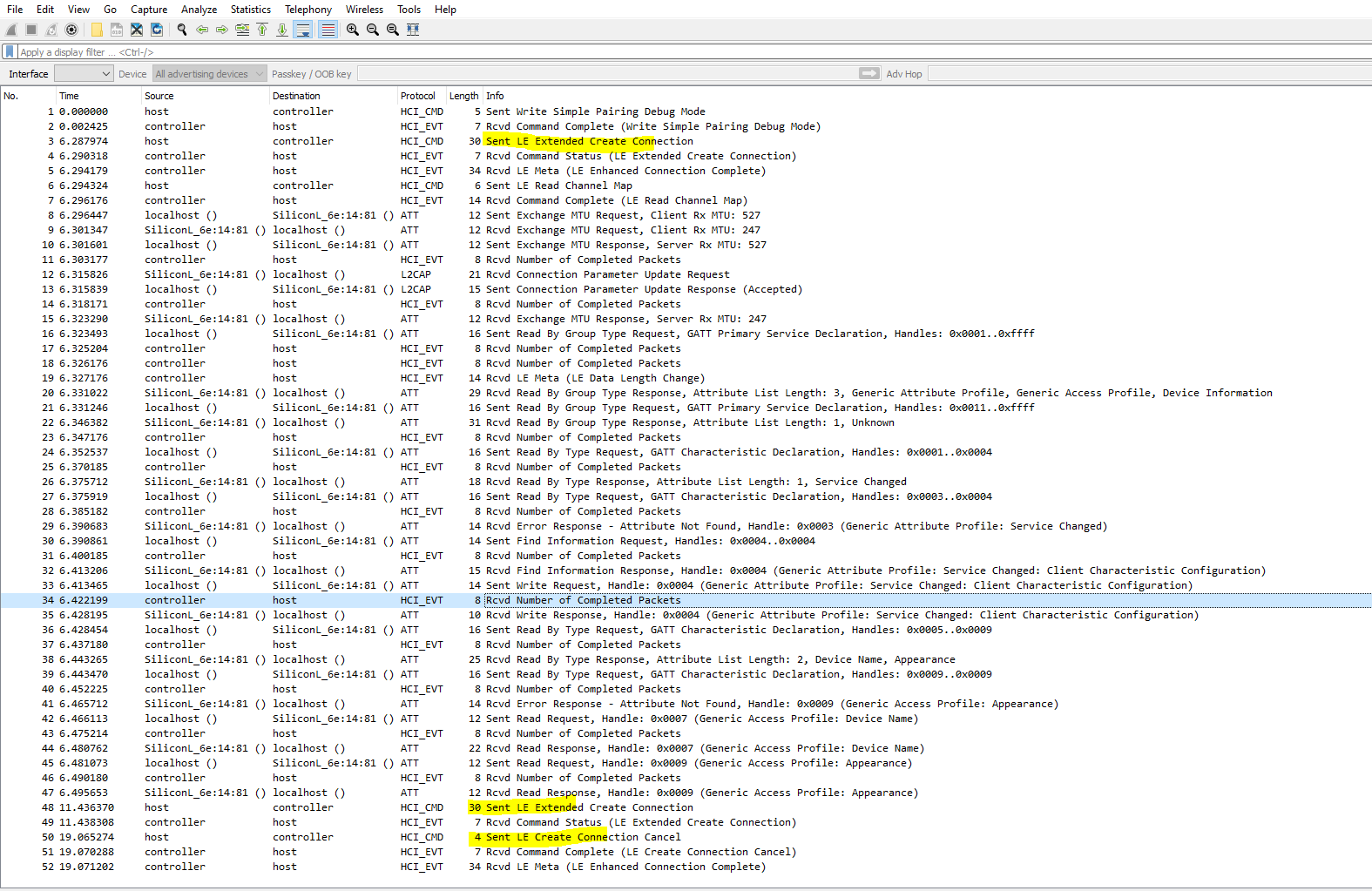This screenshot has height=891, width=1372.
Task: Open the View menu
Action: [79, 10]
